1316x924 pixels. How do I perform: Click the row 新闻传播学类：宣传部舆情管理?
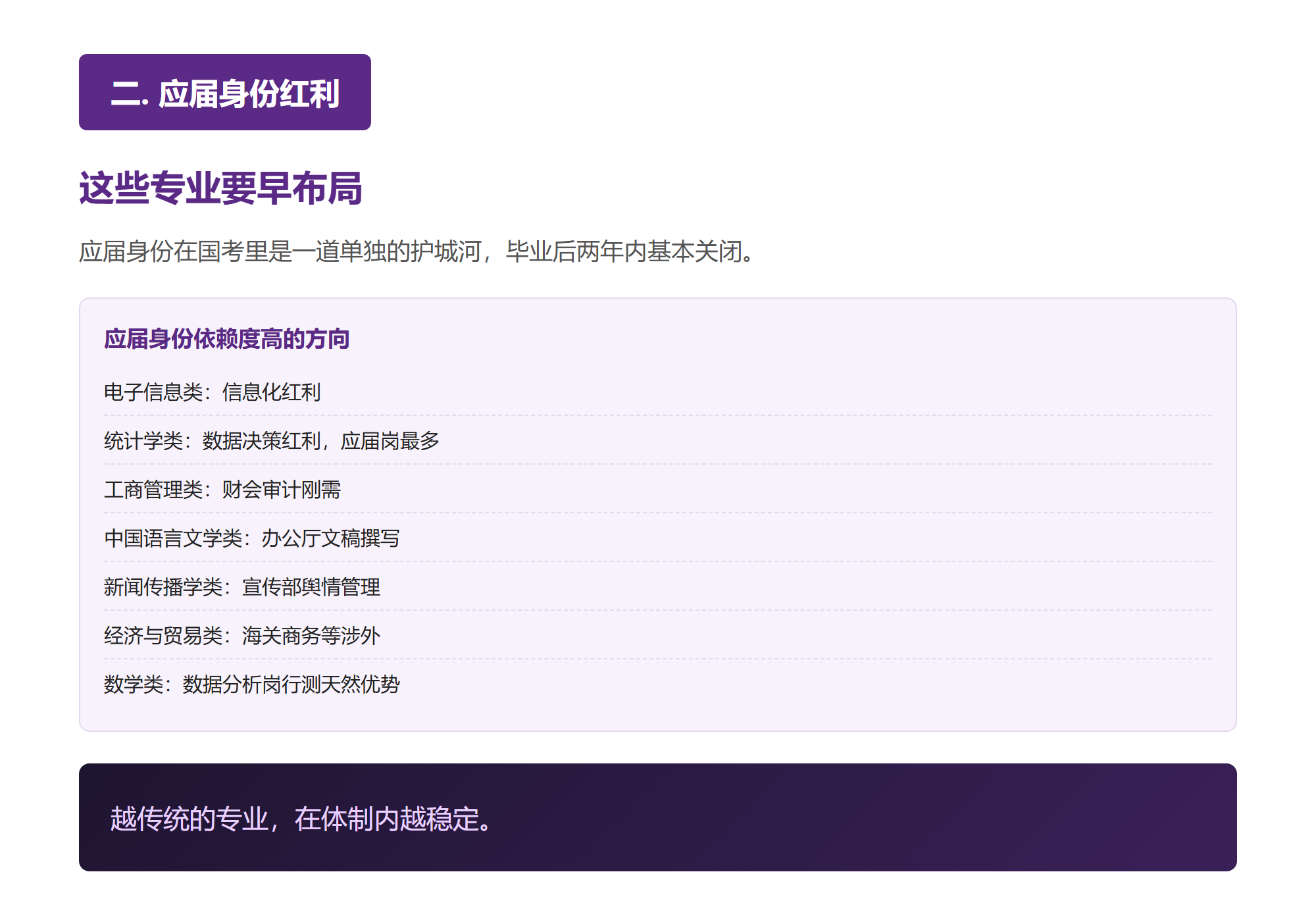(658, 587)
